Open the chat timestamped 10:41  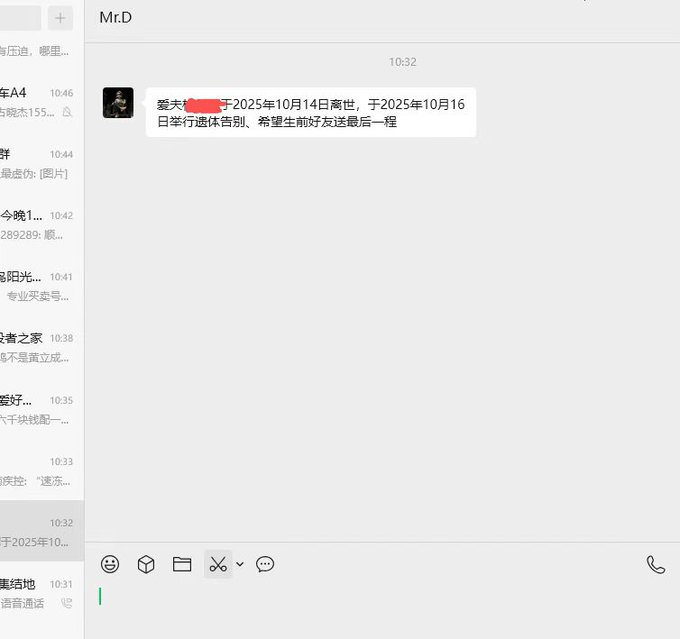[42, 286]
